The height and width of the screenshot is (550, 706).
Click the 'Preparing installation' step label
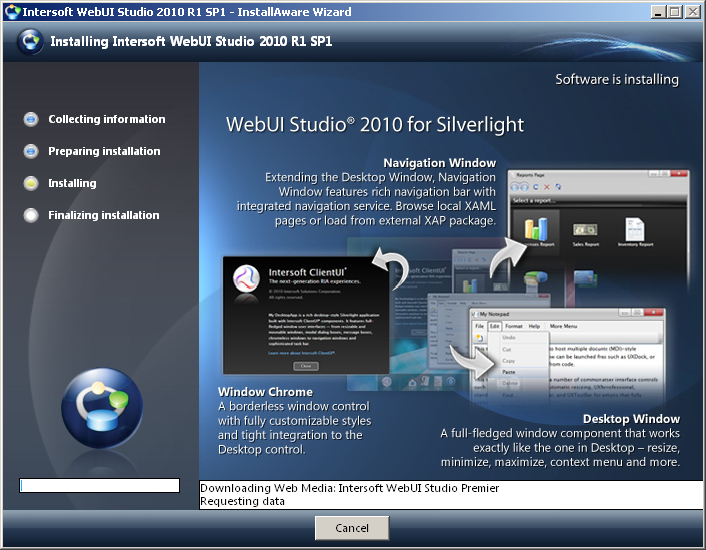point(104,151)
